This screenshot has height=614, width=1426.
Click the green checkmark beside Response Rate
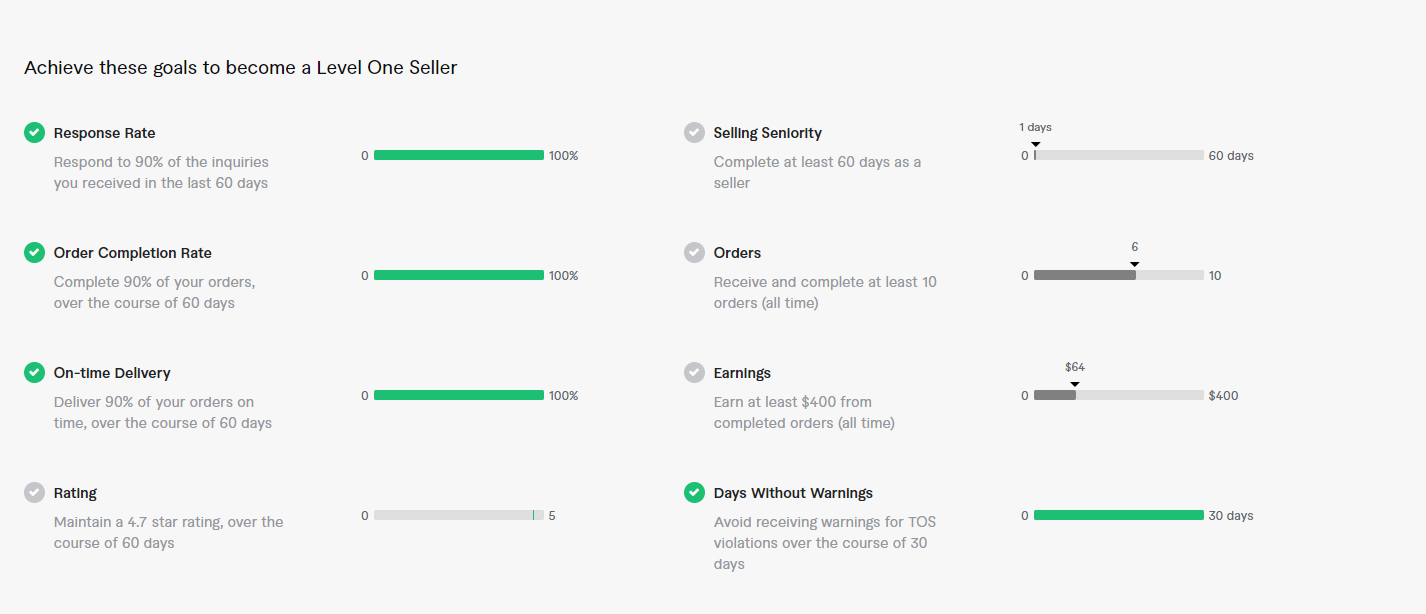(x=35, y=133)
